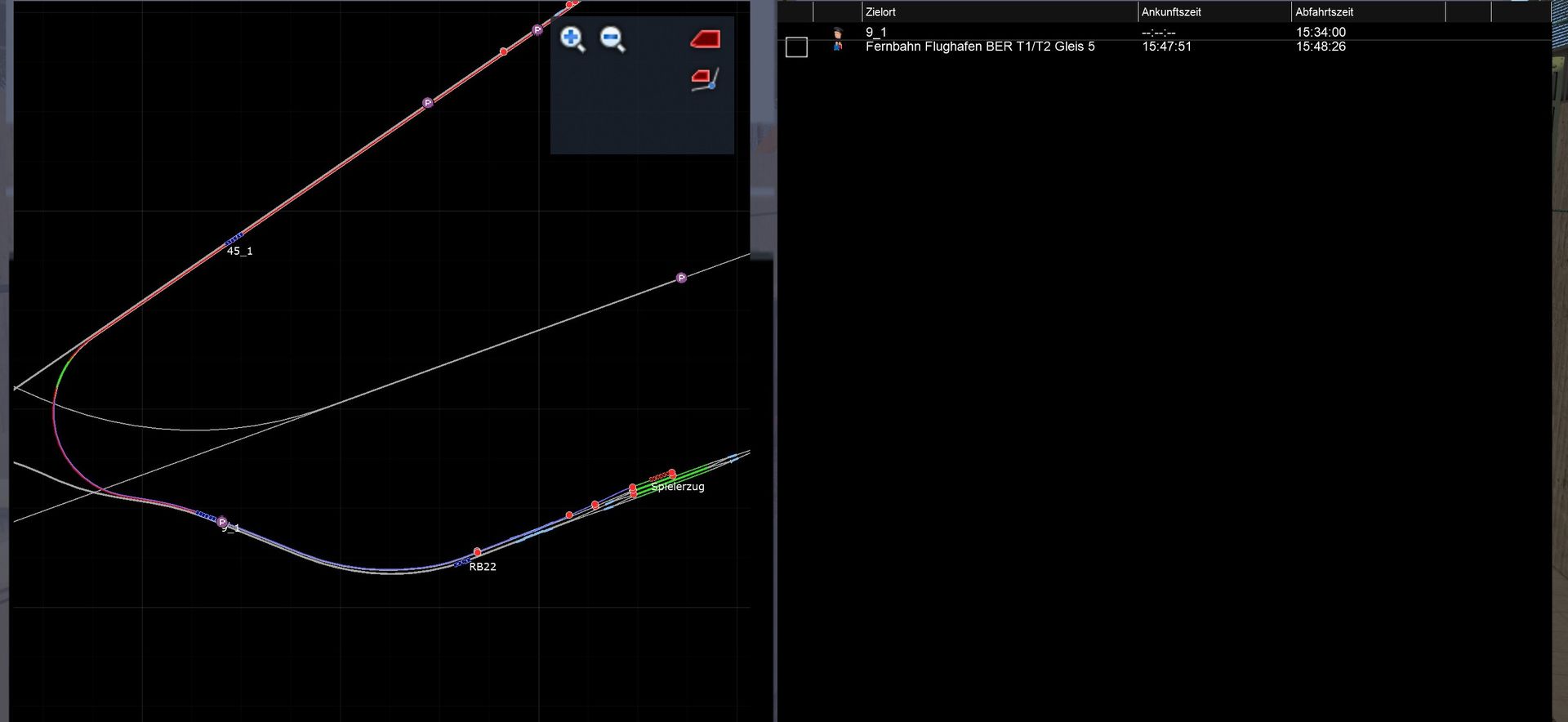Click the Spielerzug label on the map
Screen dimensions: 1568x722
coord(678,487)
